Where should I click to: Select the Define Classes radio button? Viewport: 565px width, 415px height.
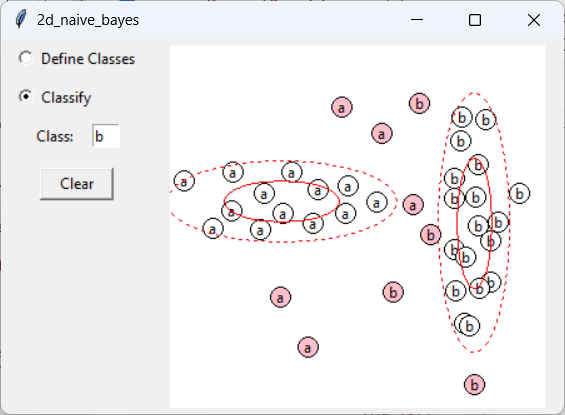point(26,58)
